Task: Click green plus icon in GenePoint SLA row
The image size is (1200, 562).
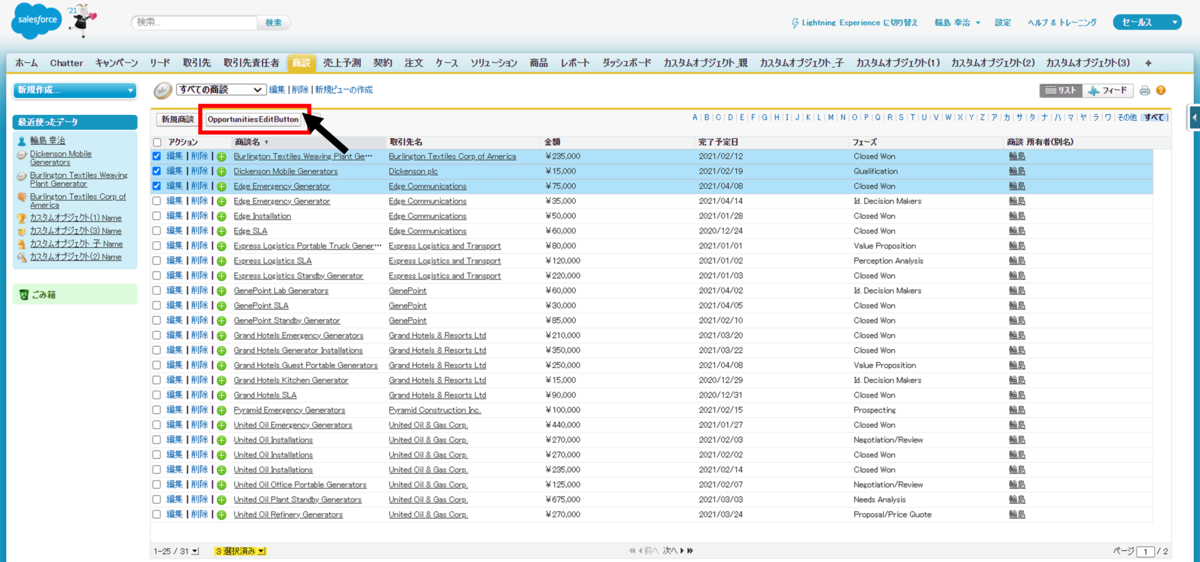Action: (222, 306)
